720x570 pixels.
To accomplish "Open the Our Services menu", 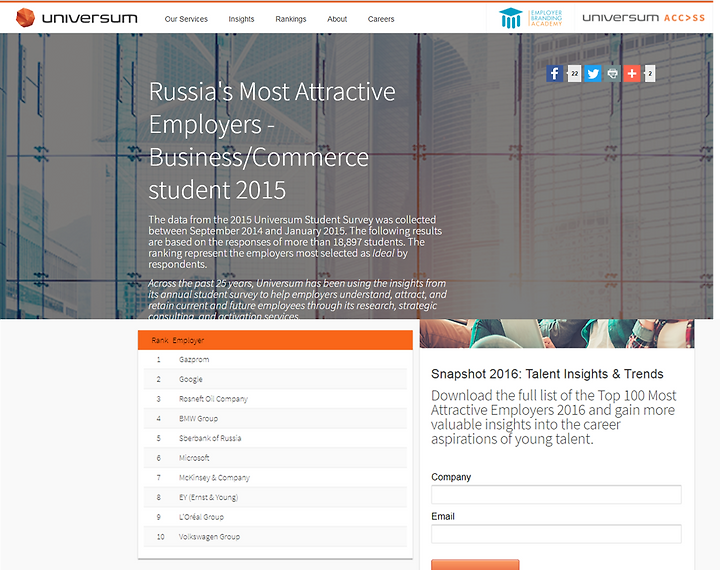I will click(186, 19).
